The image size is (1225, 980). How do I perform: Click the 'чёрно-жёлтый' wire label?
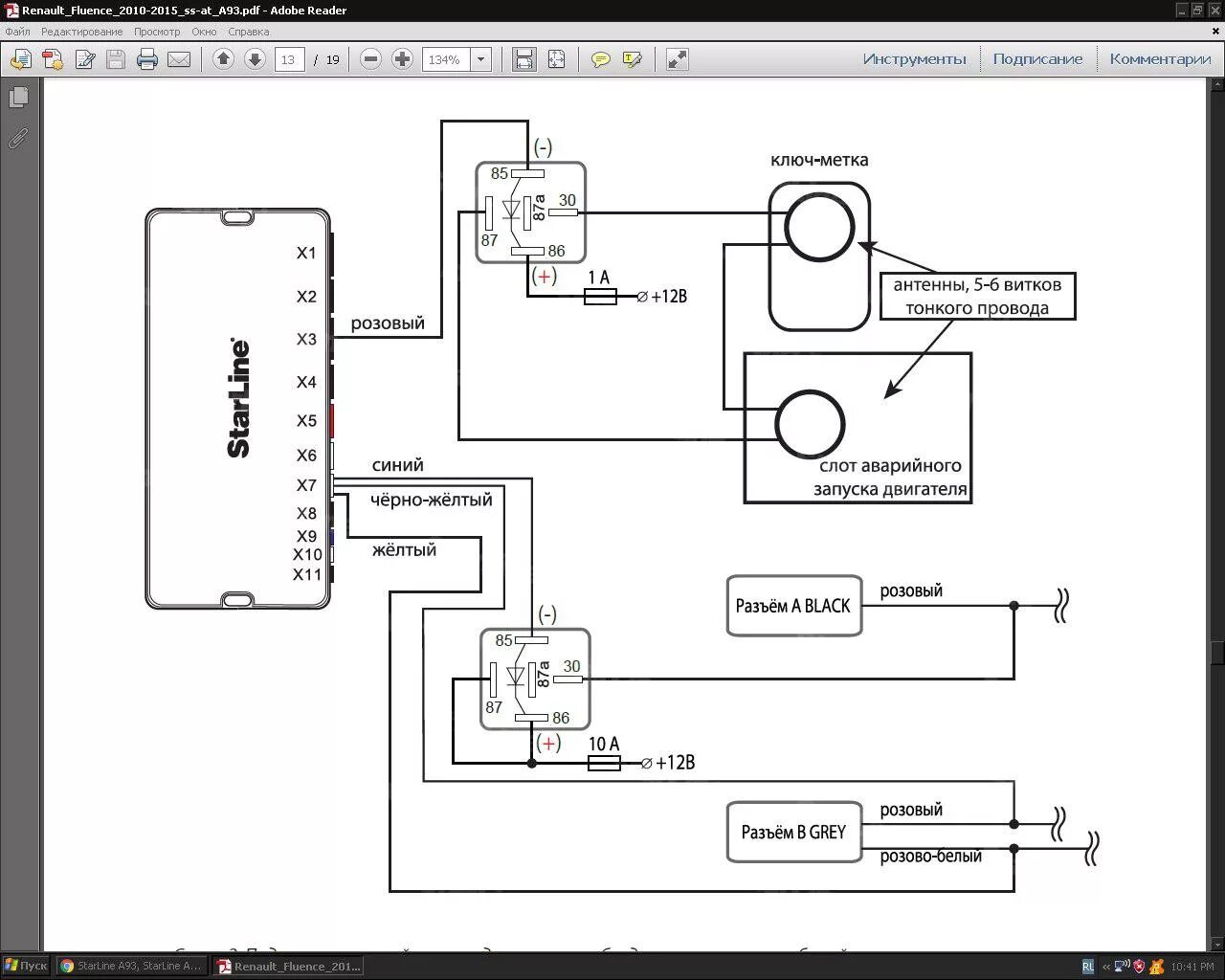(432, 500)
